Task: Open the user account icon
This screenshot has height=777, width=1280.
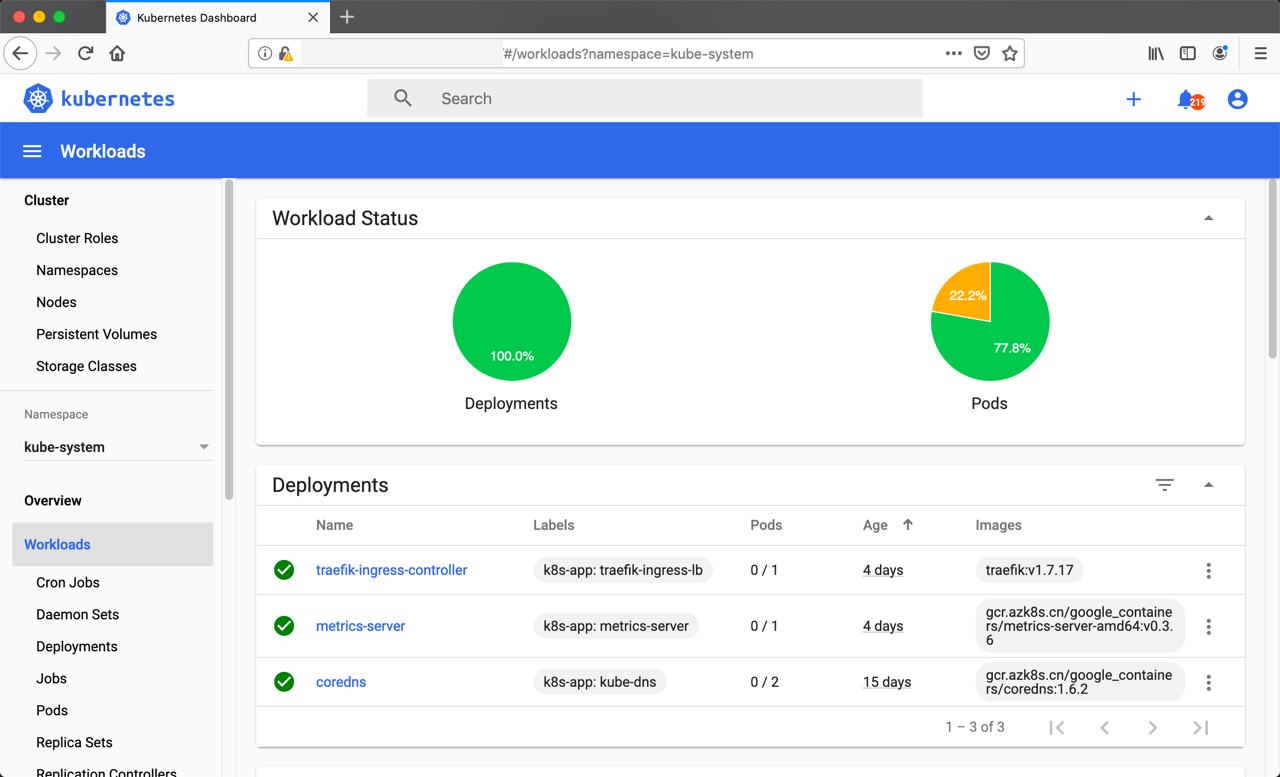Action: (x=1237, y=99)
